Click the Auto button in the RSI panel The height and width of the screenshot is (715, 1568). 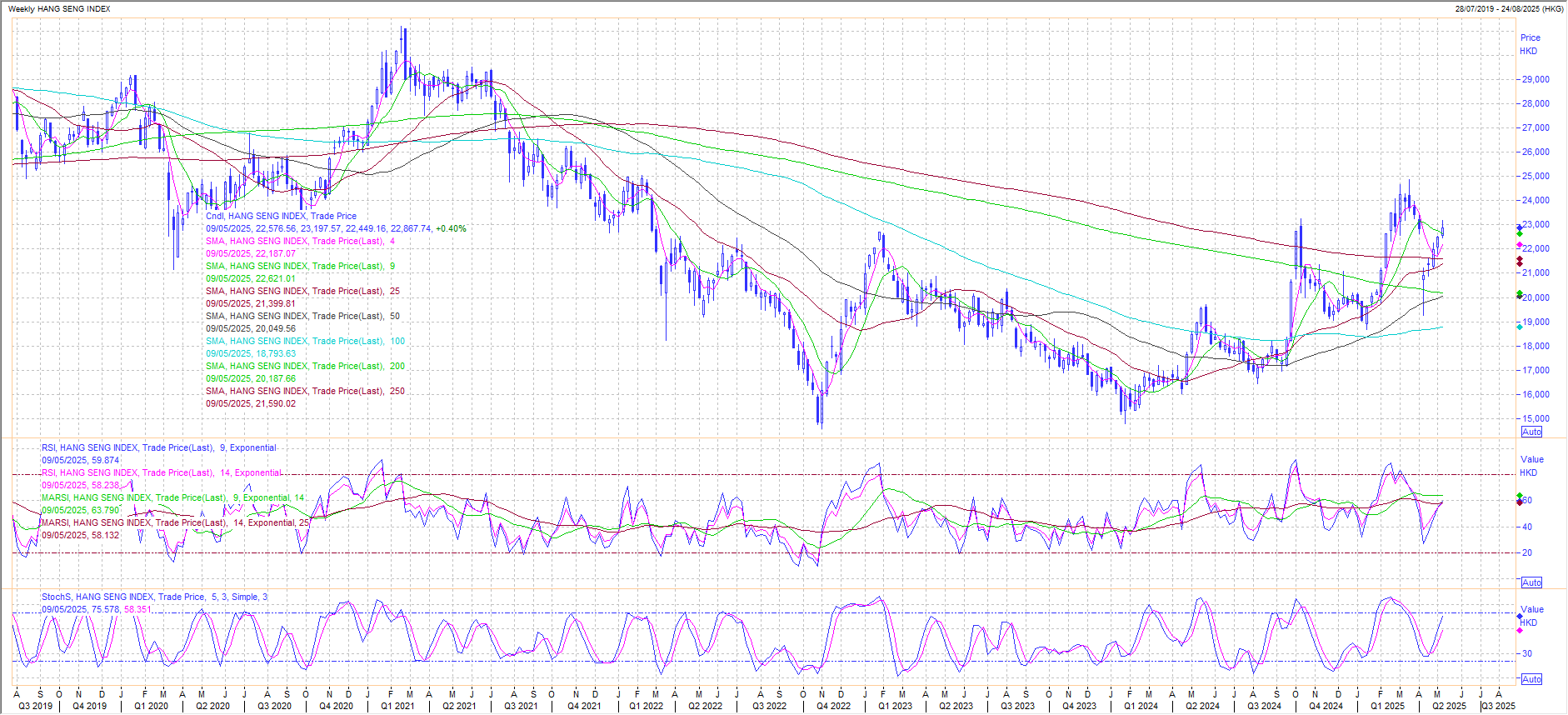coord(1531,582)
